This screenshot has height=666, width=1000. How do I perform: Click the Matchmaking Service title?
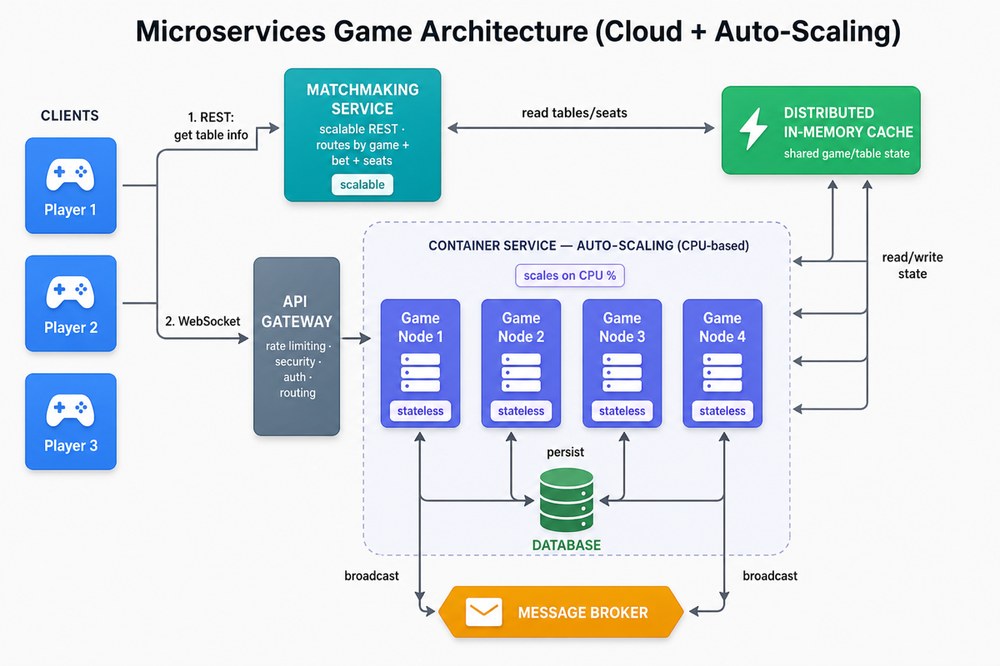click(362, 99)
